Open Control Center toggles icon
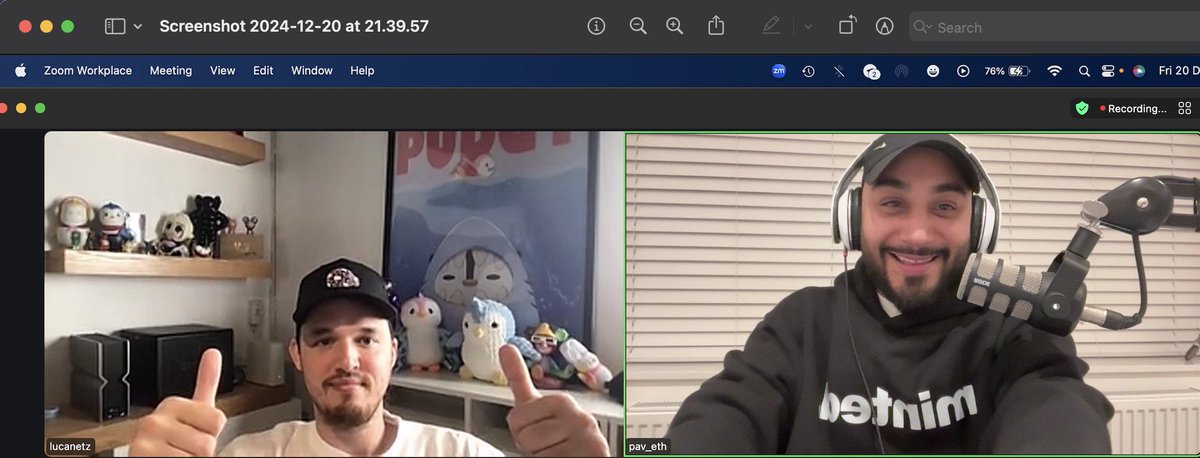The width and height of the screenshot is (1200, 458). [1109, 71]
